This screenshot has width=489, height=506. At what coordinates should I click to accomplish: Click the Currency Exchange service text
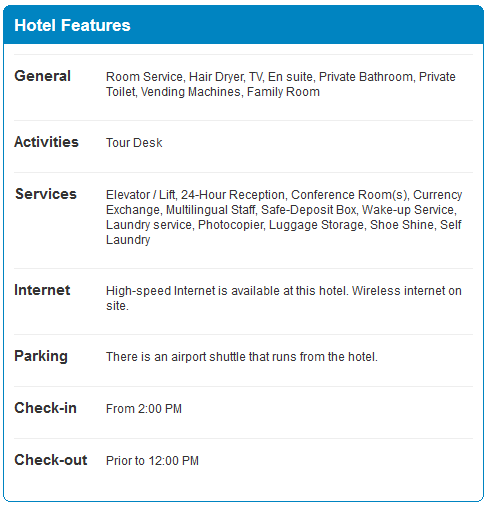[x=284, y=202]
